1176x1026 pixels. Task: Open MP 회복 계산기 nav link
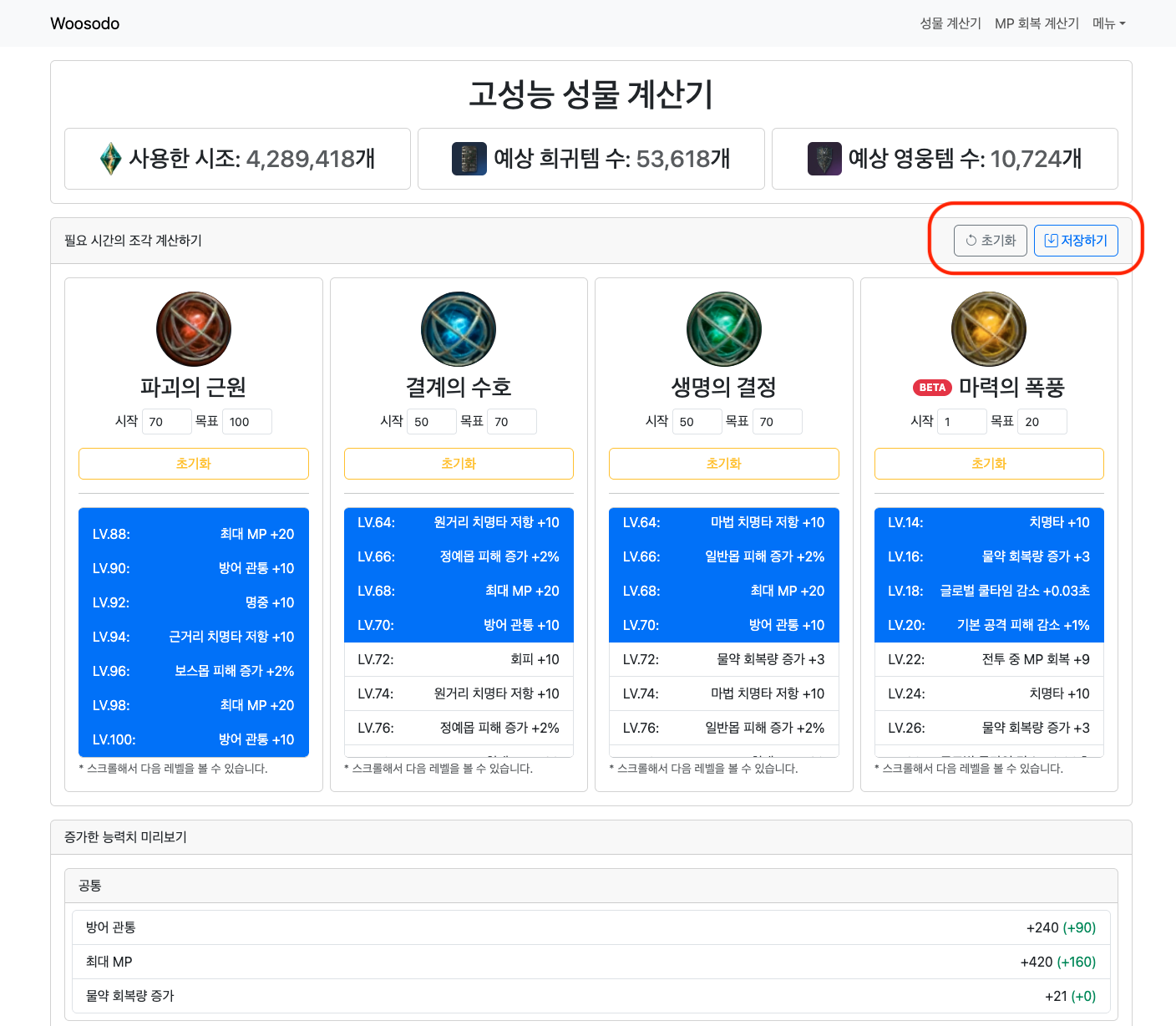[1037, 23]
